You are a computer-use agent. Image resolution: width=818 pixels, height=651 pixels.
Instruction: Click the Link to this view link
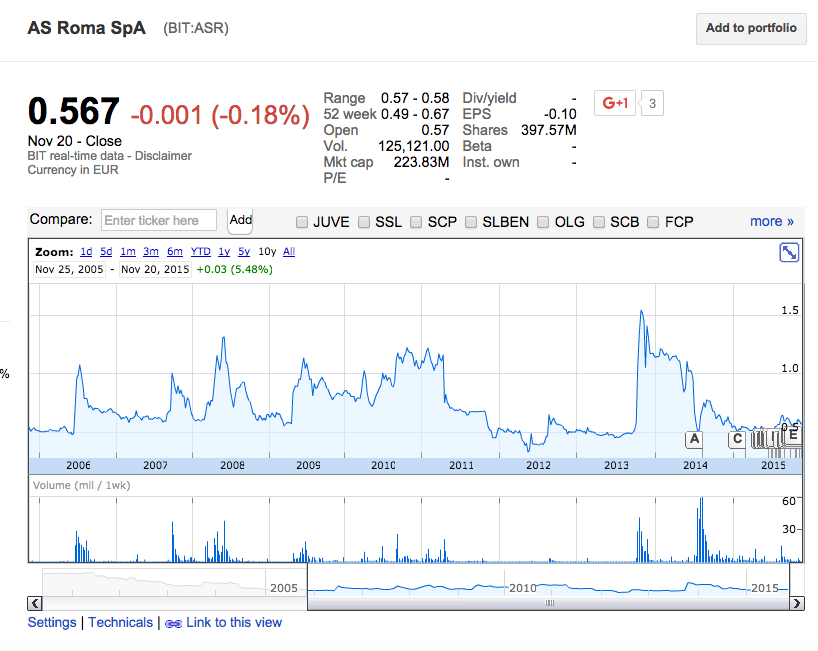tap(234, 623)
